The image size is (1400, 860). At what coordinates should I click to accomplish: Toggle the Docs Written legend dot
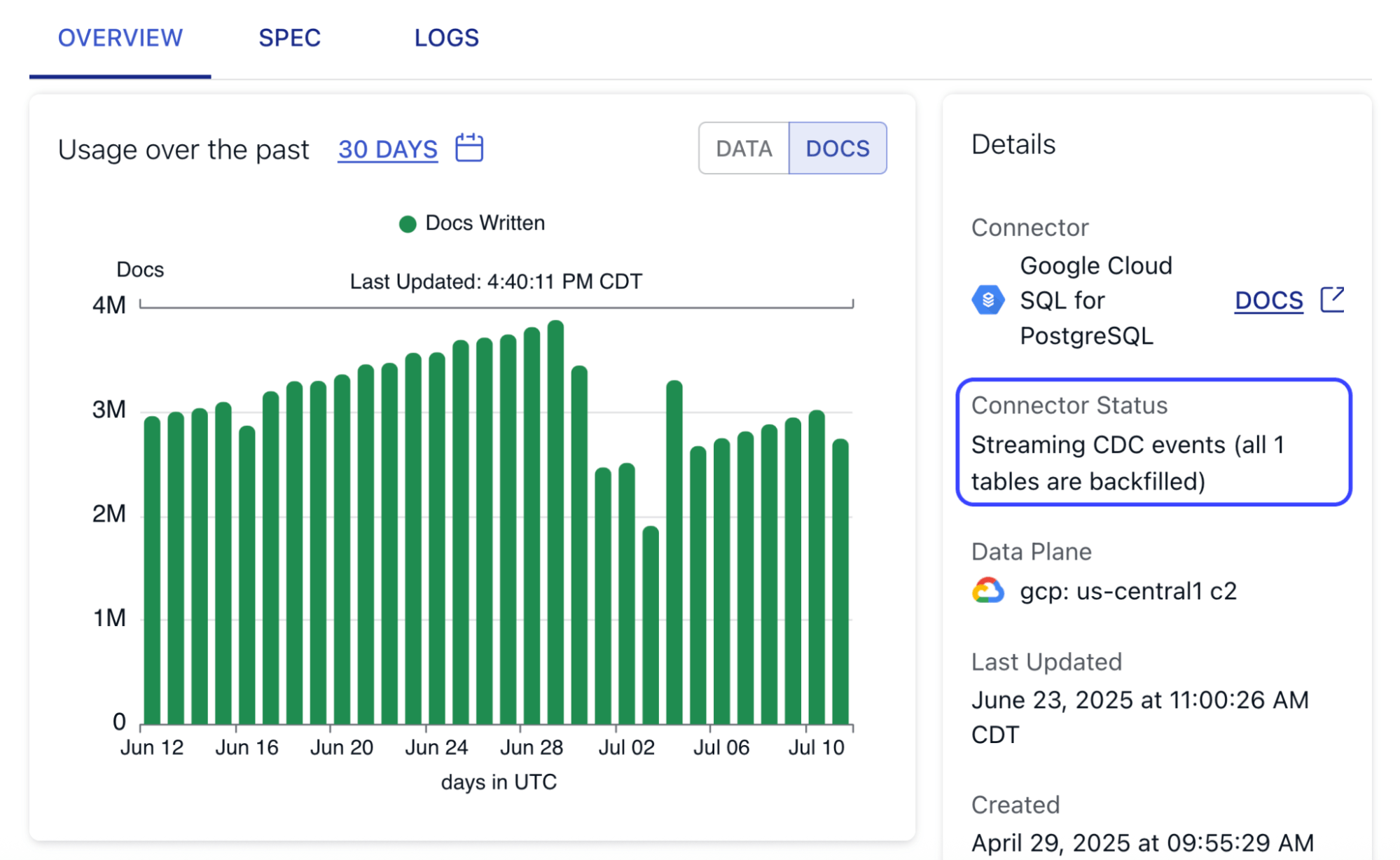(x=408, y=224)
